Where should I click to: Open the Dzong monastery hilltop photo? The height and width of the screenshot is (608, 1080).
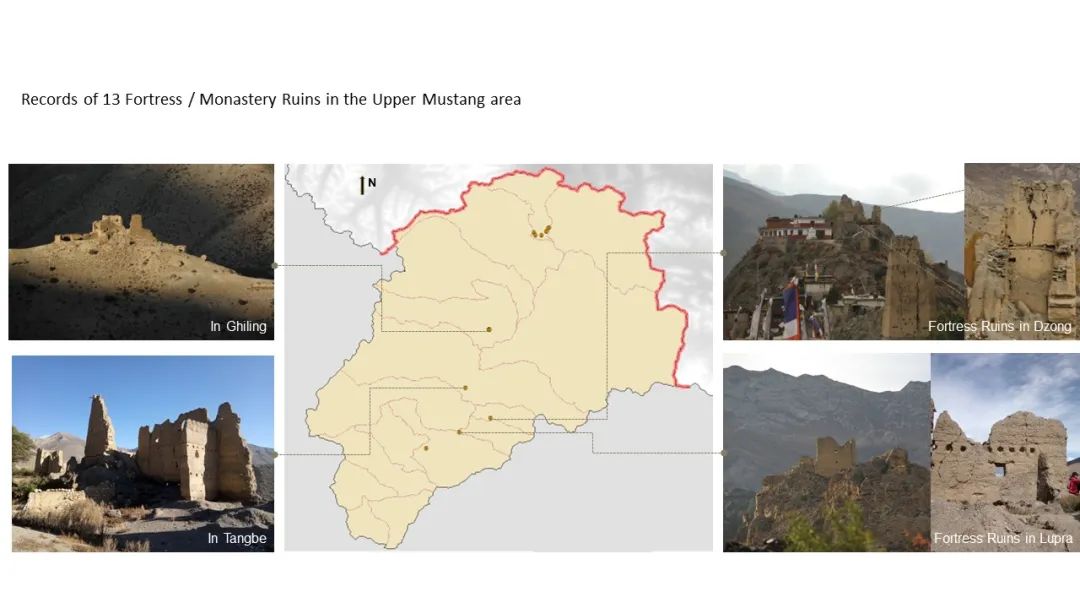[843, 251]
